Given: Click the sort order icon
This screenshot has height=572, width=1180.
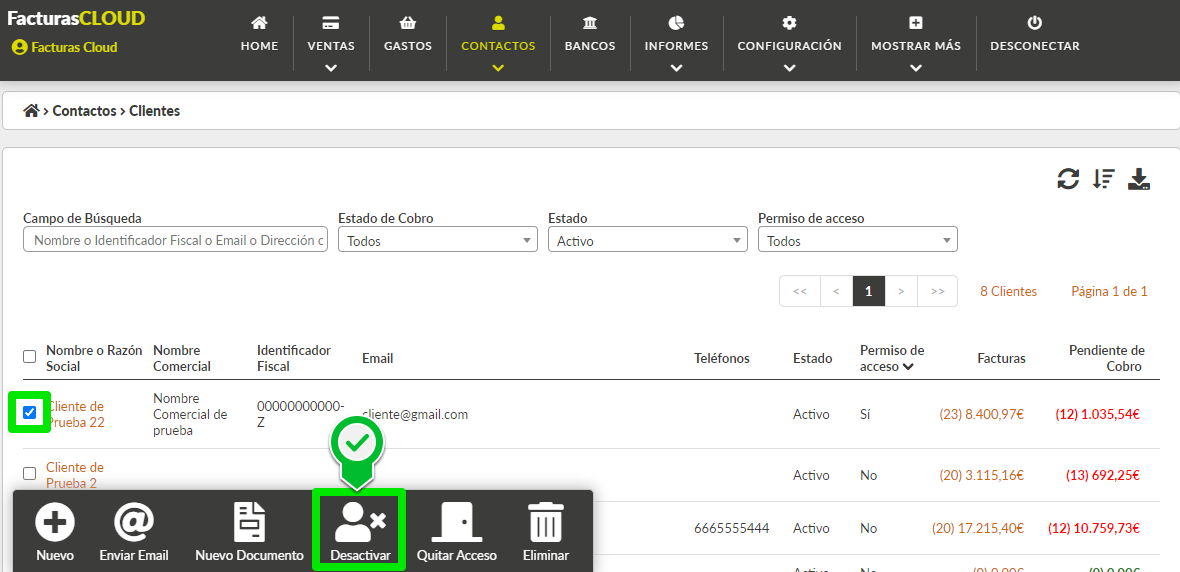Looking at the screenshot, I should [x=1103, y=179].
